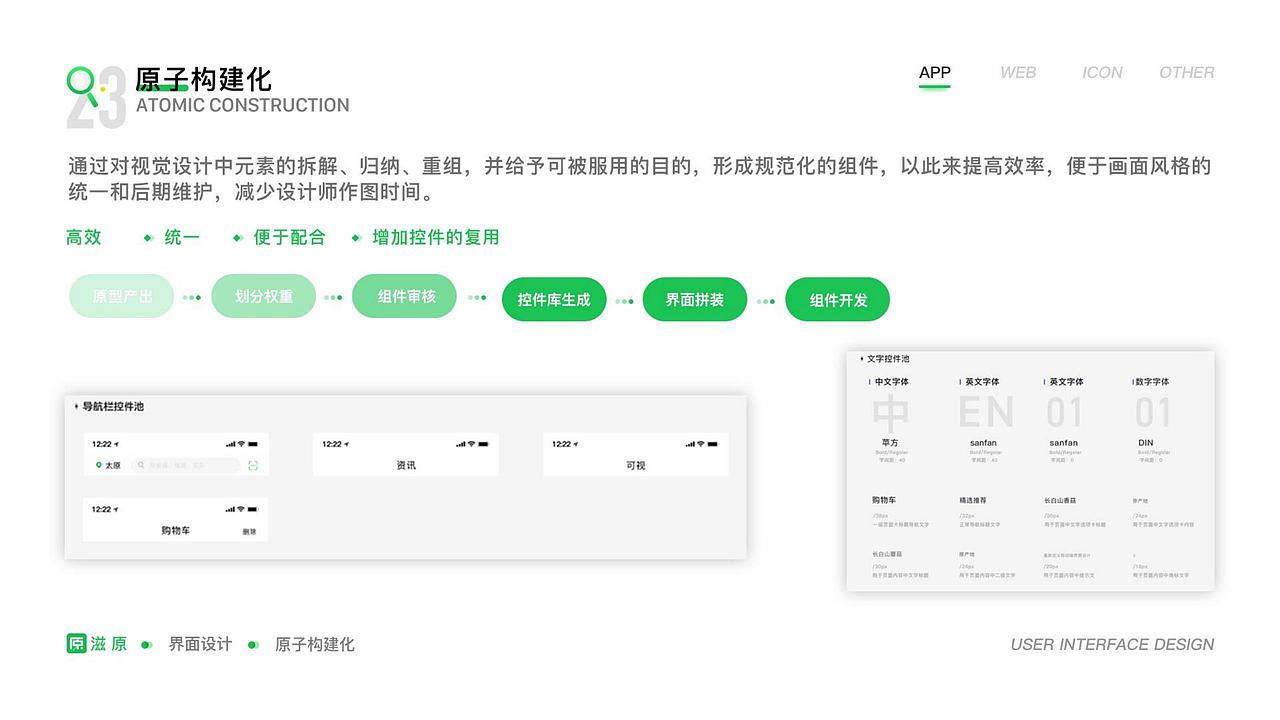
Task: Switch to the WEB tab
Action: (1017, 72)
